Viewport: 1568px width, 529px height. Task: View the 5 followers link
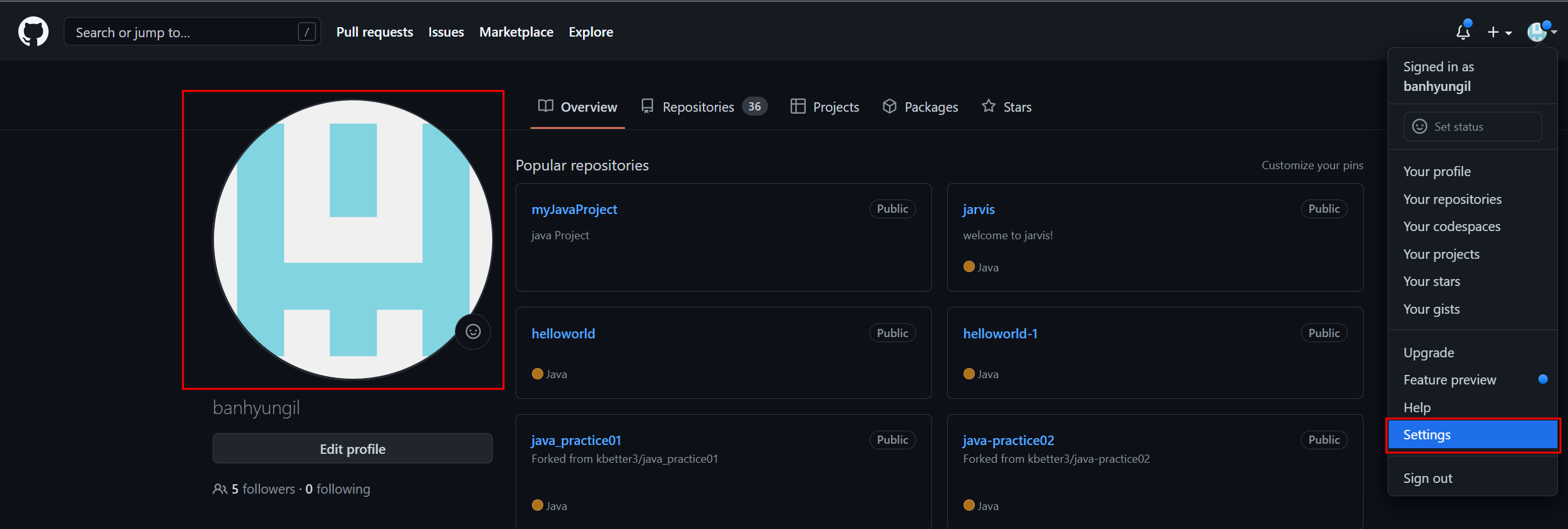[x=263, y=489]
